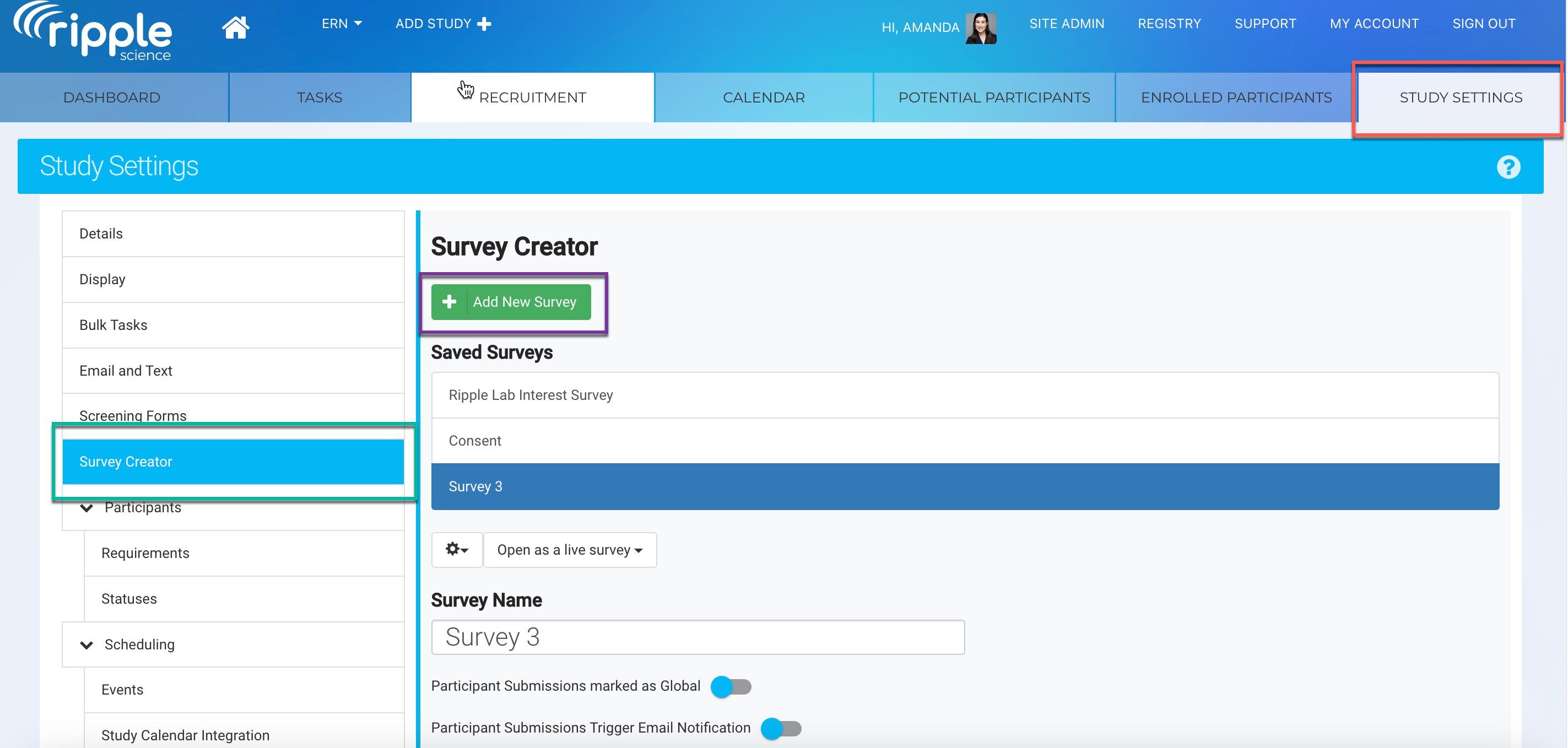
Task: Open the ERN study dropdown
Action: [x=342, y=24]
